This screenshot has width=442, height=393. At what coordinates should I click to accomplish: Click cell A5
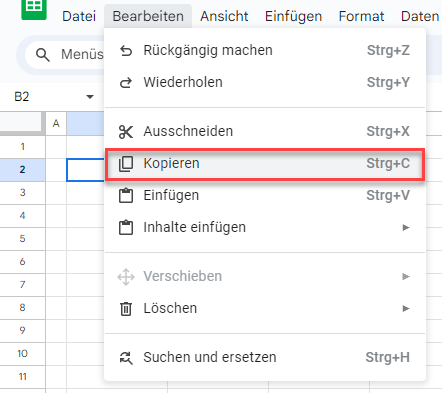[x=56, y=239]
